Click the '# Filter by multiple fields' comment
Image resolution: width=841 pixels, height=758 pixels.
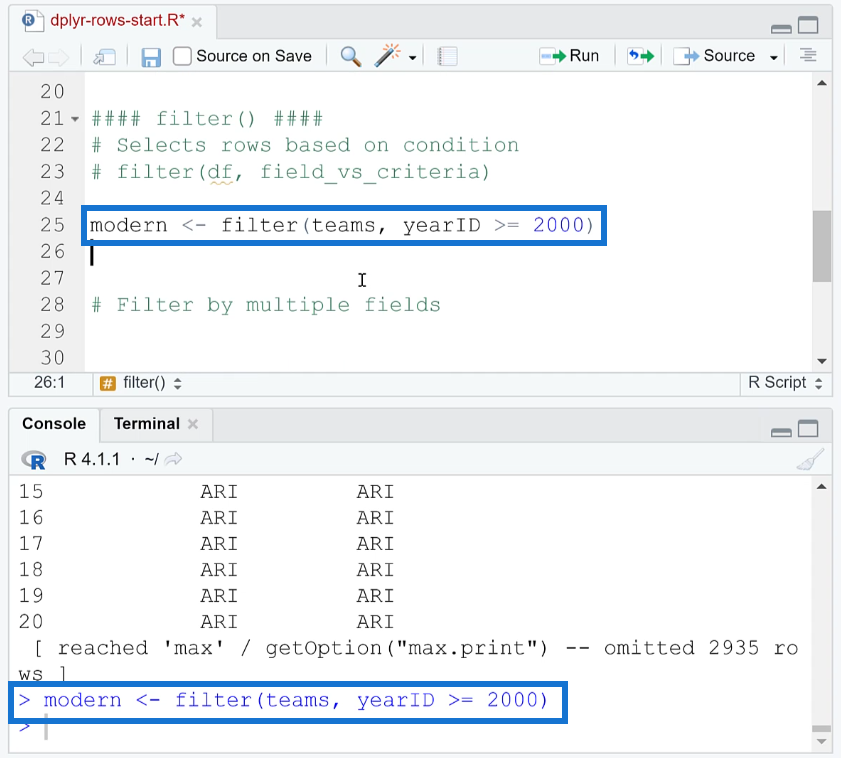[266, 305]
